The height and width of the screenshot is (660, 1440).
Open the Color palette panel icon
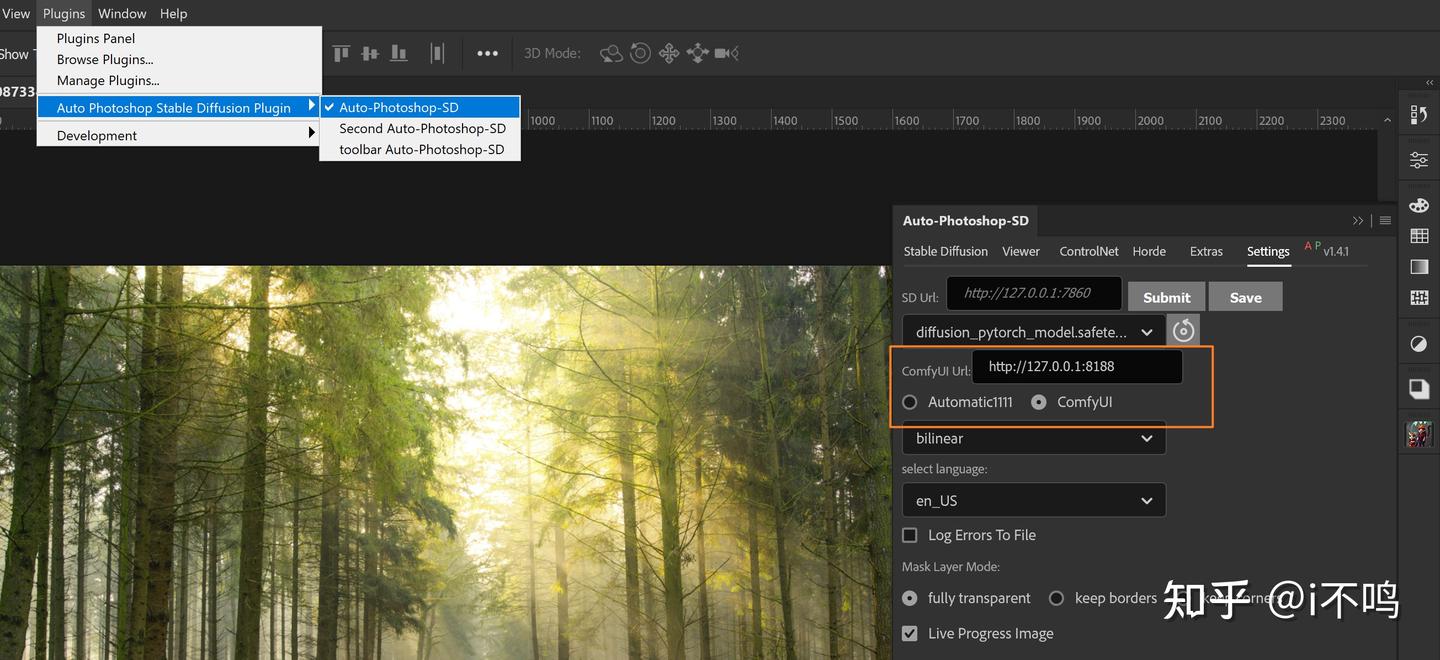(1418, 206)
